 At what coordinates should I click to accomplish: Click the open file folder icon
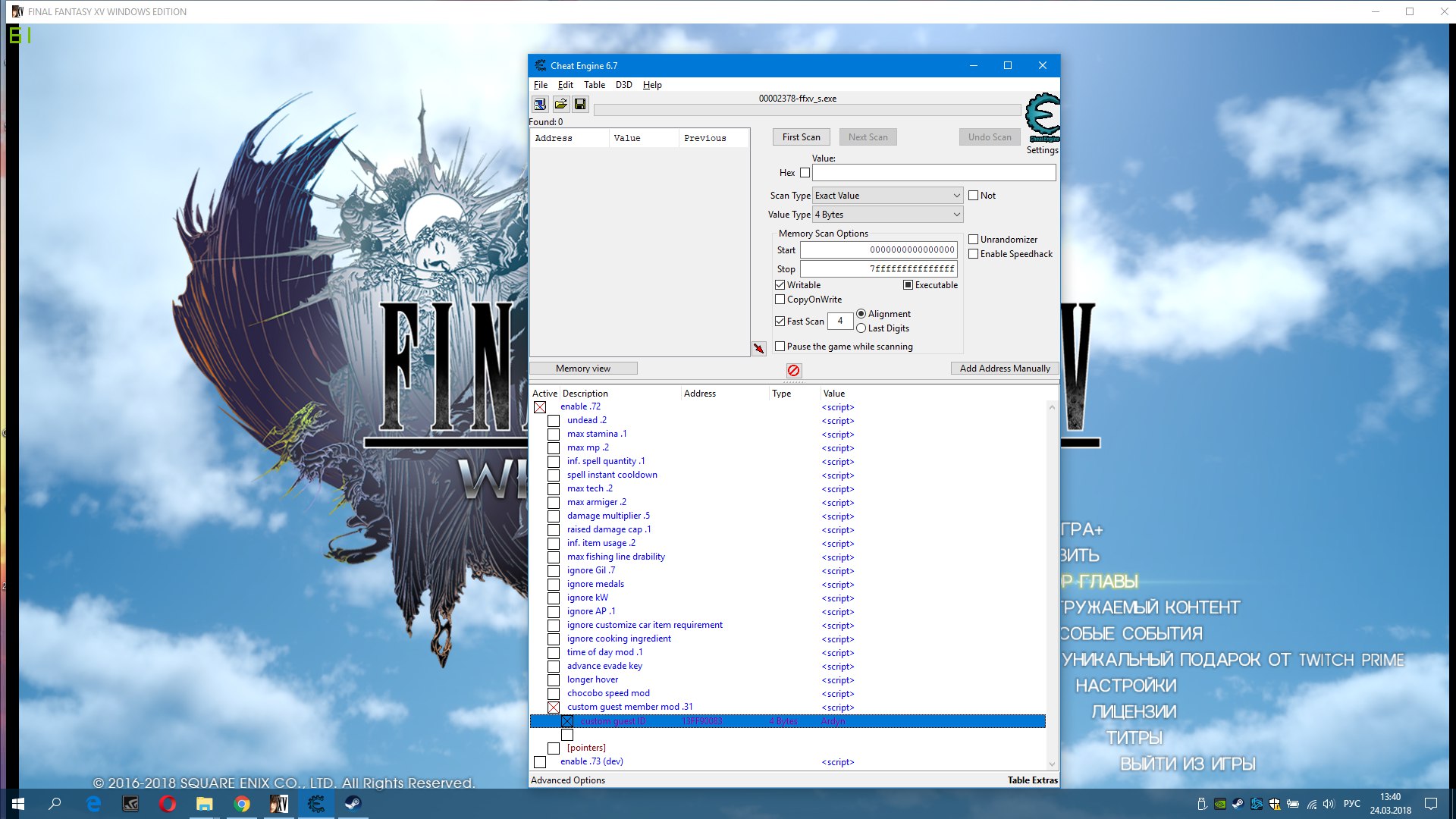pyautogui.click(x=560, y=104)
